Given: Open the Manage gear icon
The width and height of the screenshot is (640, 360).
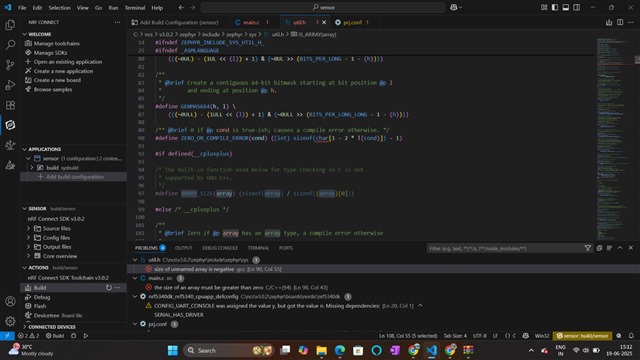Looking at the screenshot, I should [10, 321].
